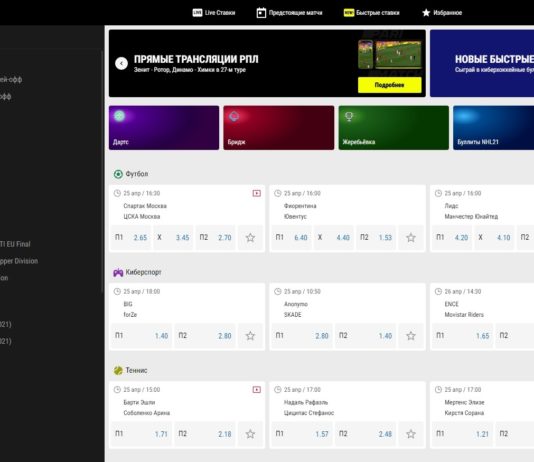Click the Киберспорт gamepad icon
This screenshot has width=534, height=462.
118,272
